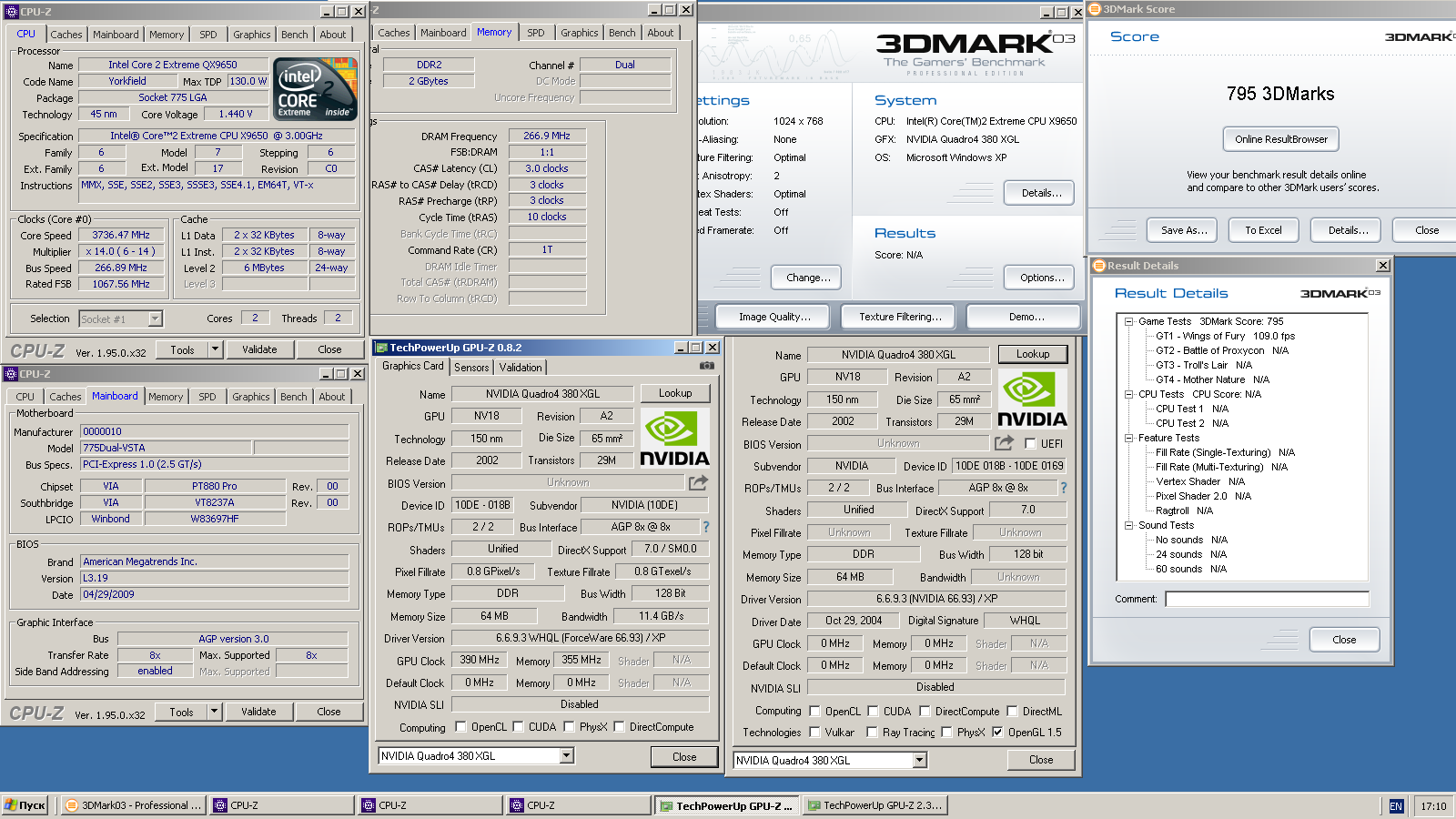This screenshot has width=1456, height=819.
Task: Switch to 3DMark03 - Professional taskbar item
Action: click(134, 805)
